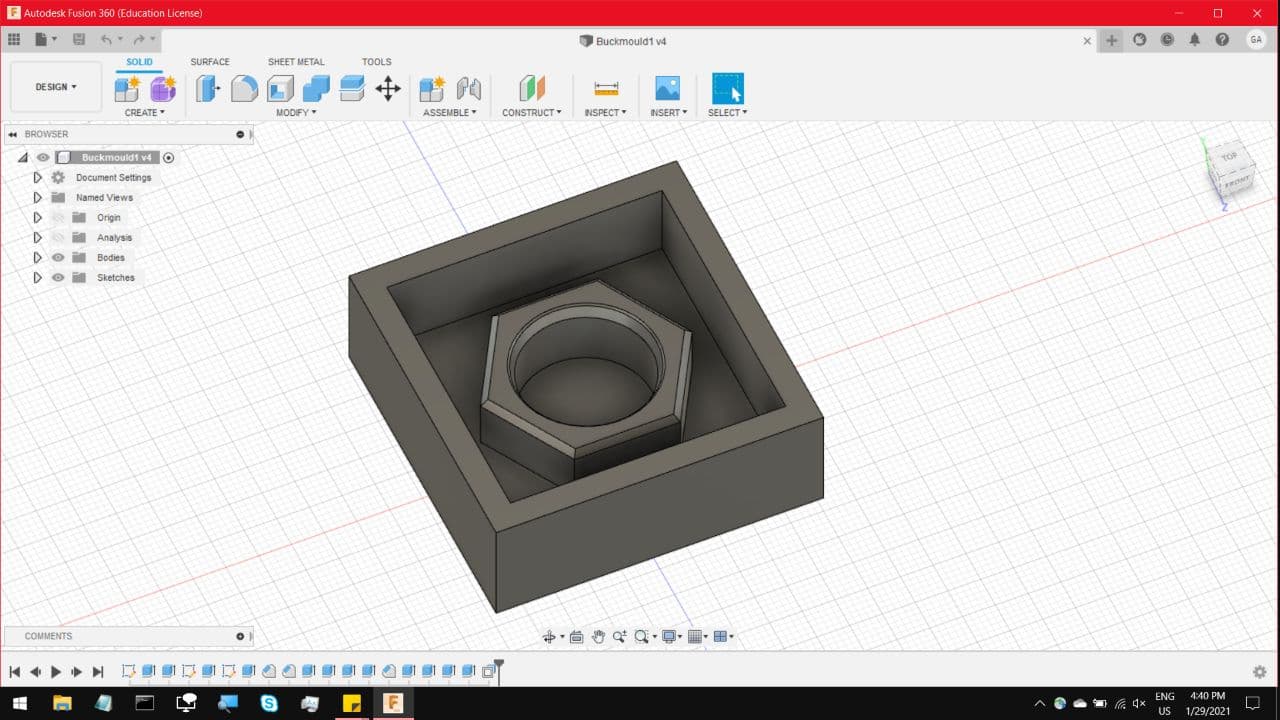Switch to the SHEET METAL tab
This screenshot has width=1280, height=720.
point(296,62)
